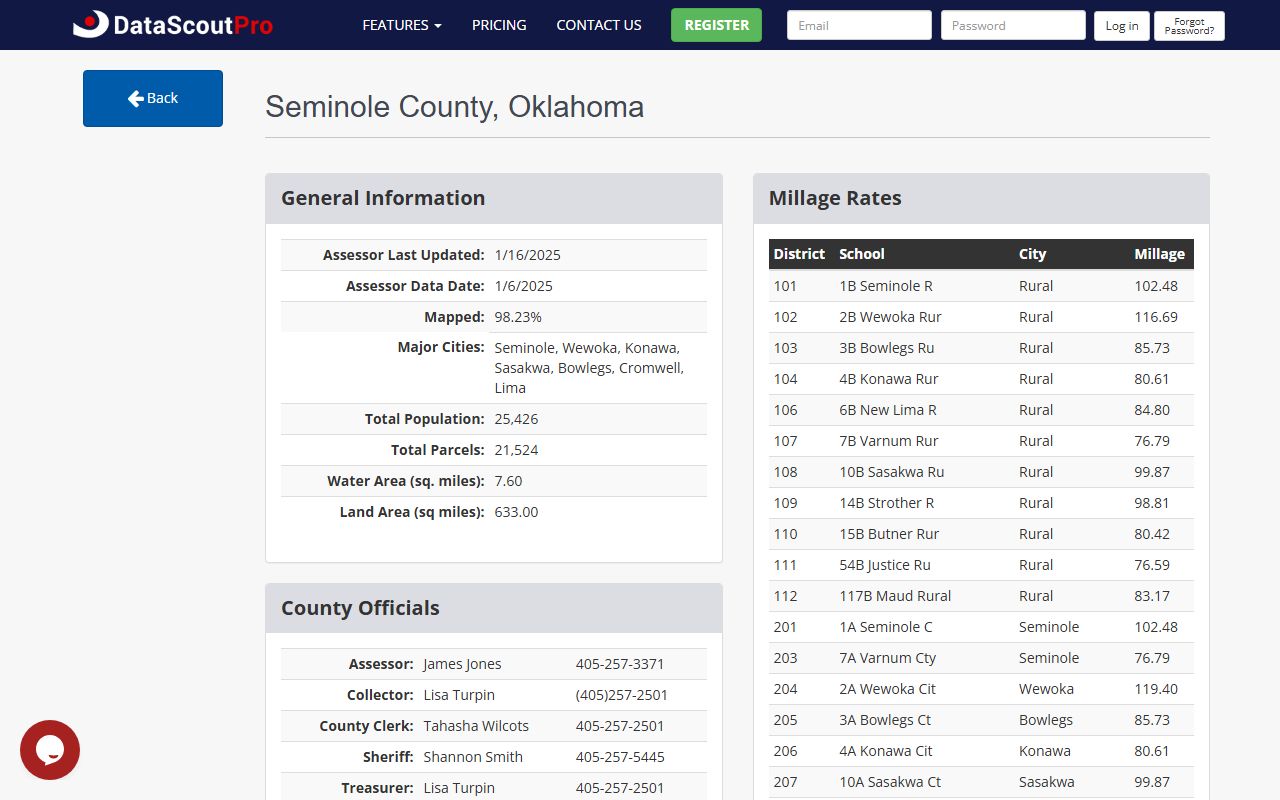1280x800 pixels.
Task: Click school 1A Seminole C
Action: [x=886, y=627]
